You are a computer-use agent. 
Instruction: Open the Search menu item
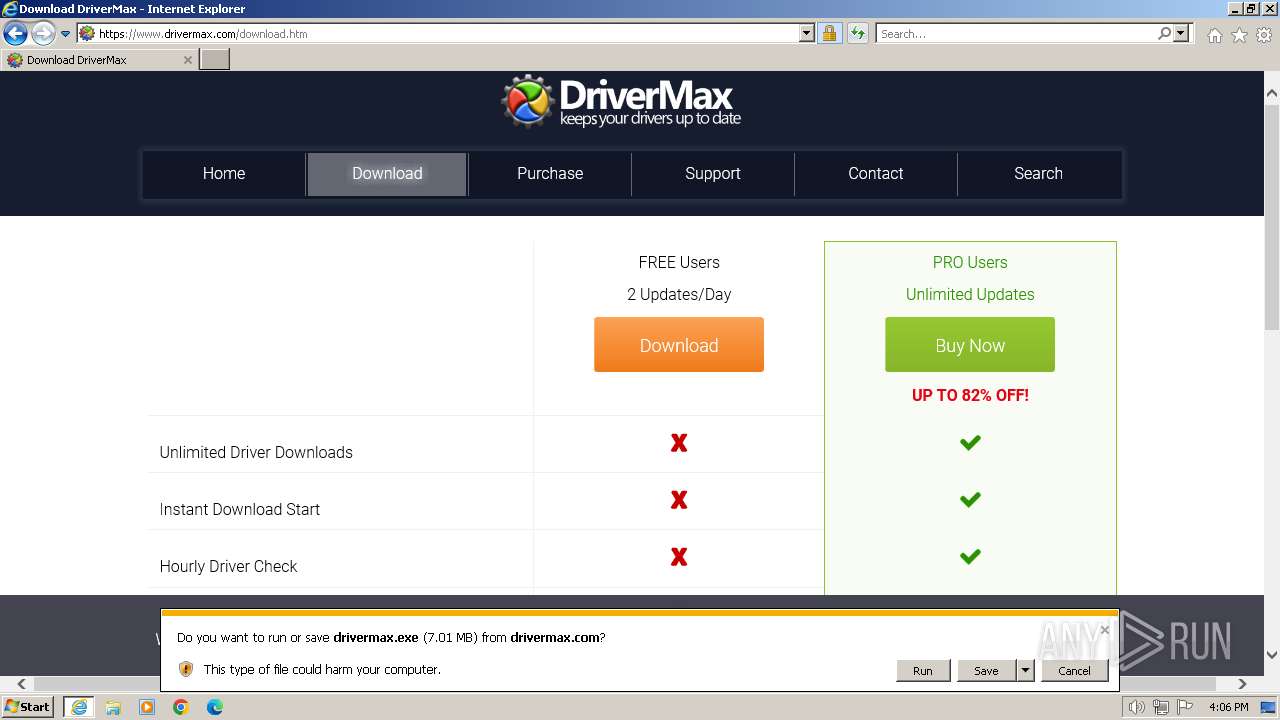[x=1038, y=173]
